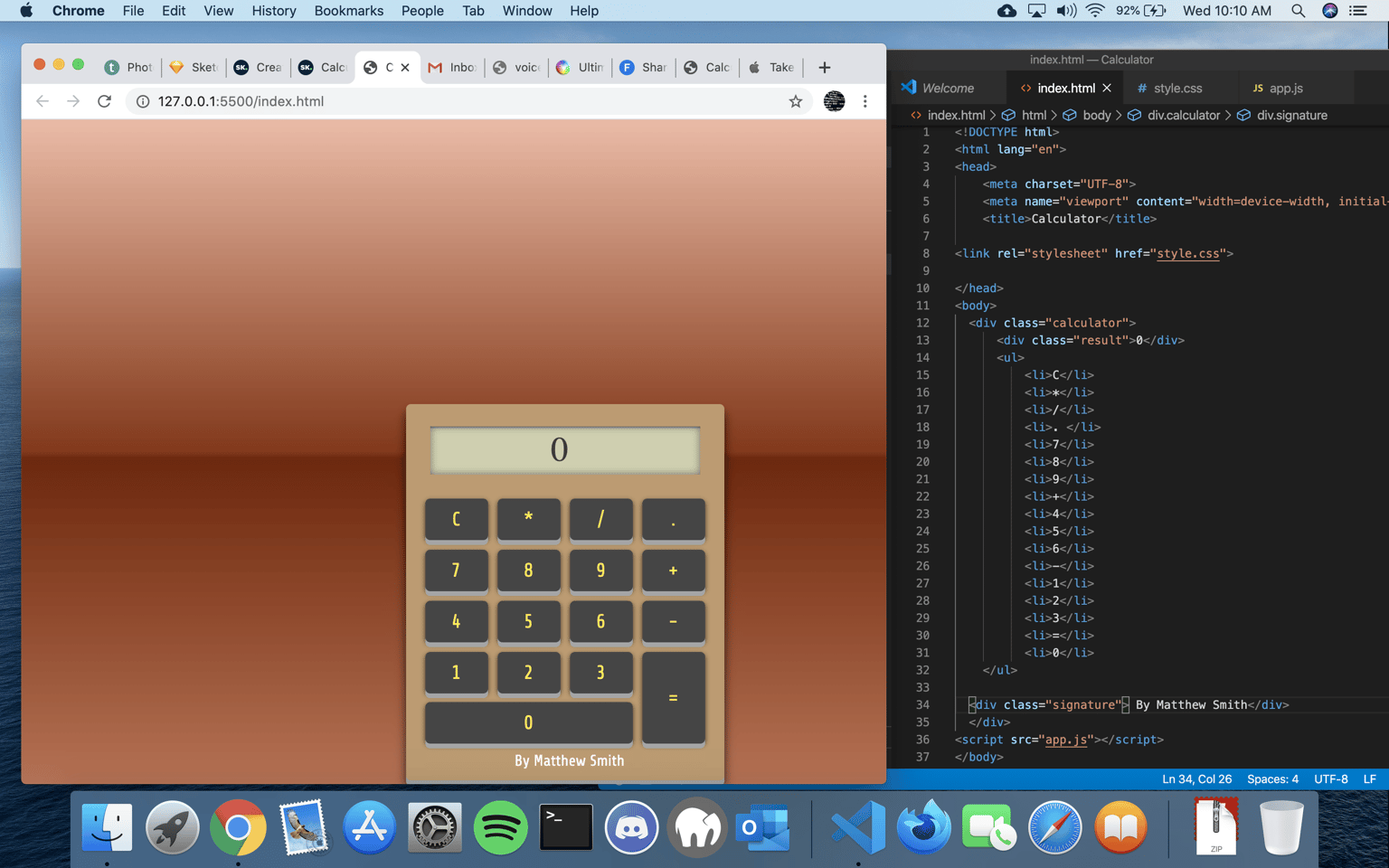Screen dimensions: 1389x868
Task: Click By Matthew Smith signature text
Action: (x=569, y=760)
